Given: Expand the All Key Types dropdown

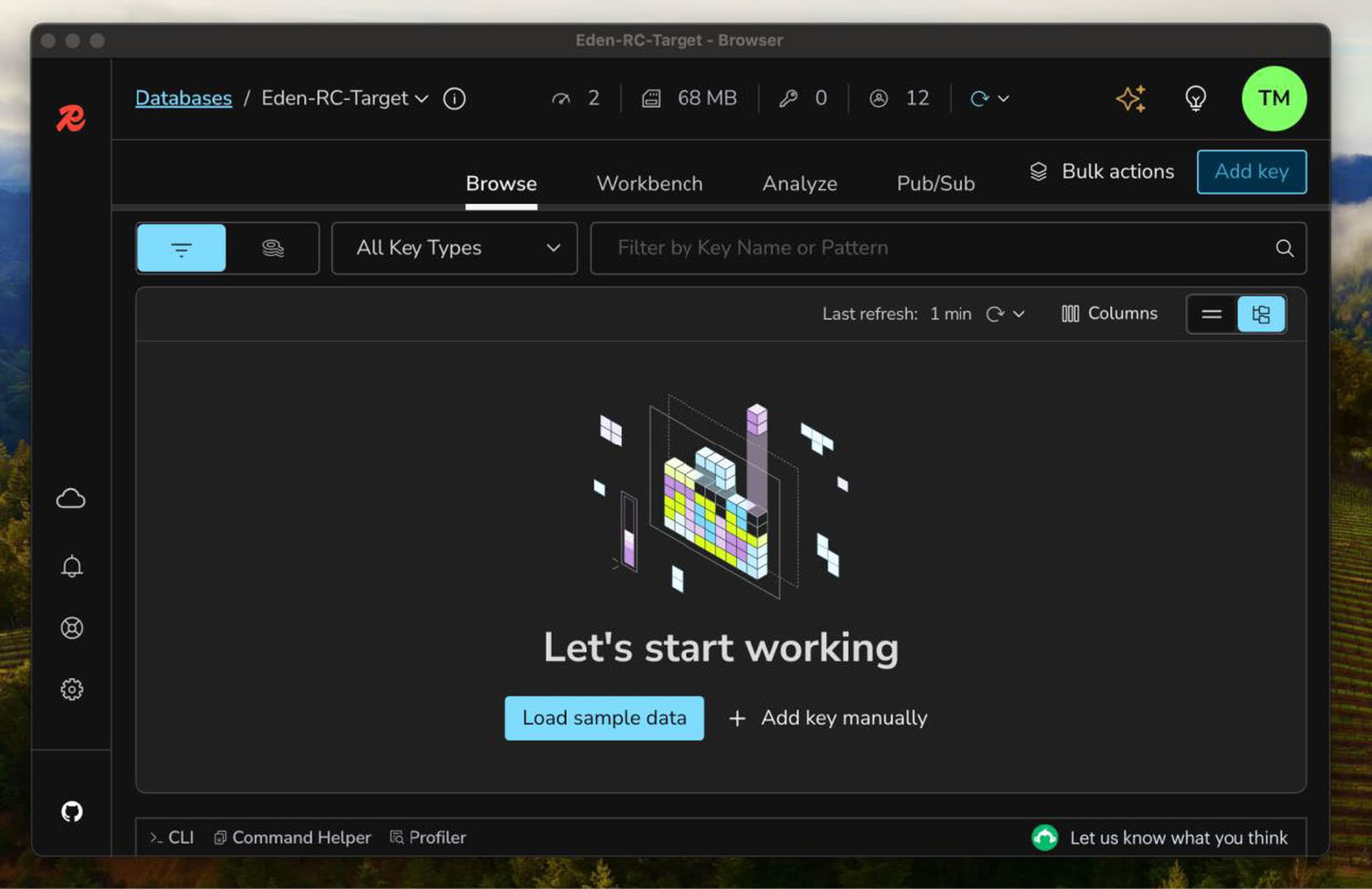Looking at the screenshot, I should (x=454, y=248).
